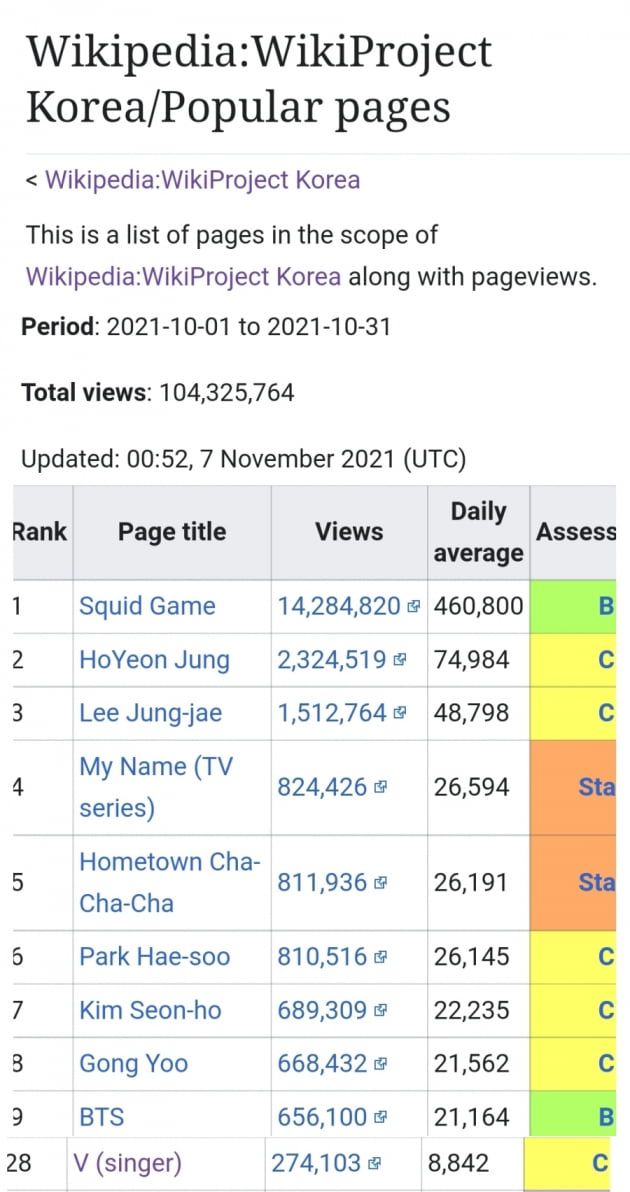
Task: Sort table by Views column header
Action: [349, 532]
